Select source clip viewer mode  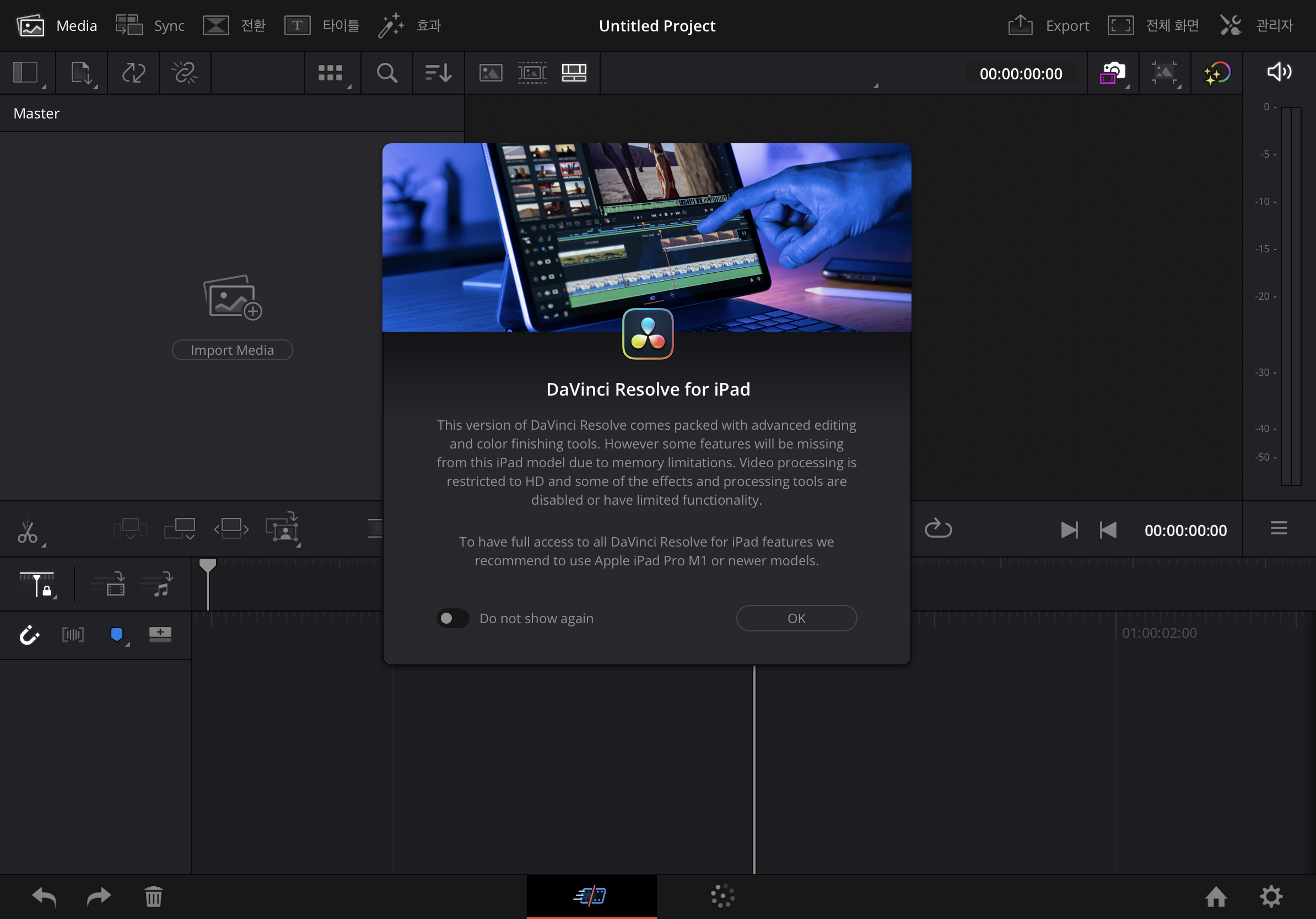point(490,73)
